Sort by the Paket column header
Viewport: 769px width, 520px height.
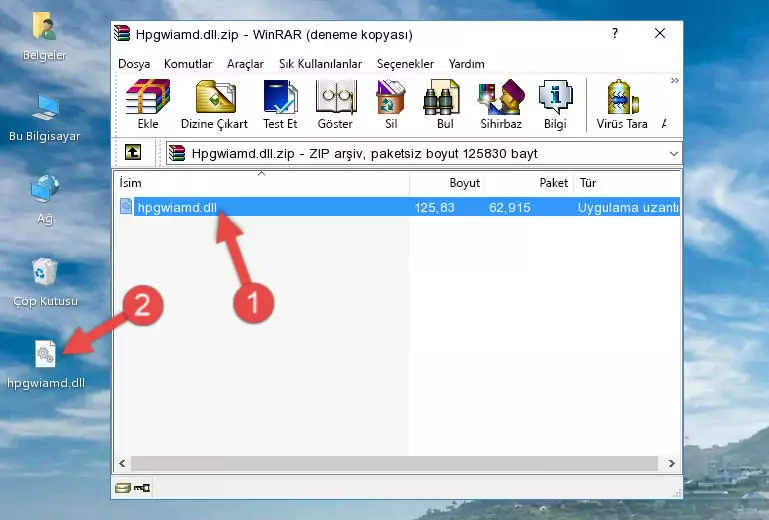[x=529, y=183]
